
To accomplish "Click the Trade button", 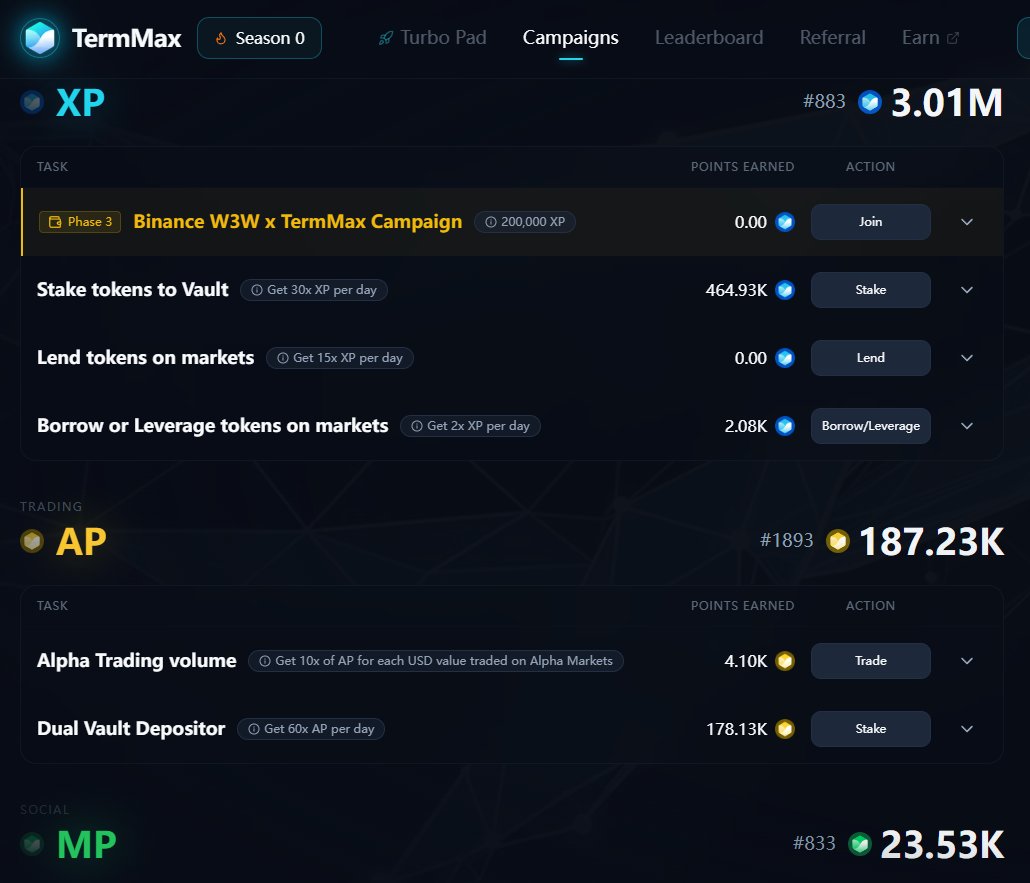I will pyautogui.click(x=870, y=661).
